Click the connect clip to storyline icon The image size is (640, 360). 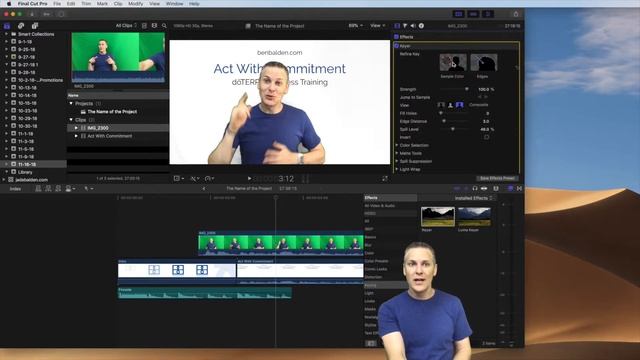click(x=38, y=189)
